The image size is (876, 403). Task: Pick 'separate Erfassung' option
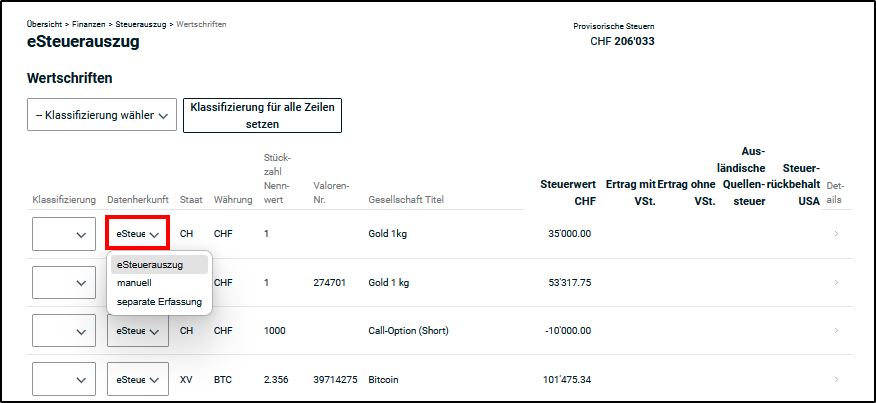click(x=159, y=301)
